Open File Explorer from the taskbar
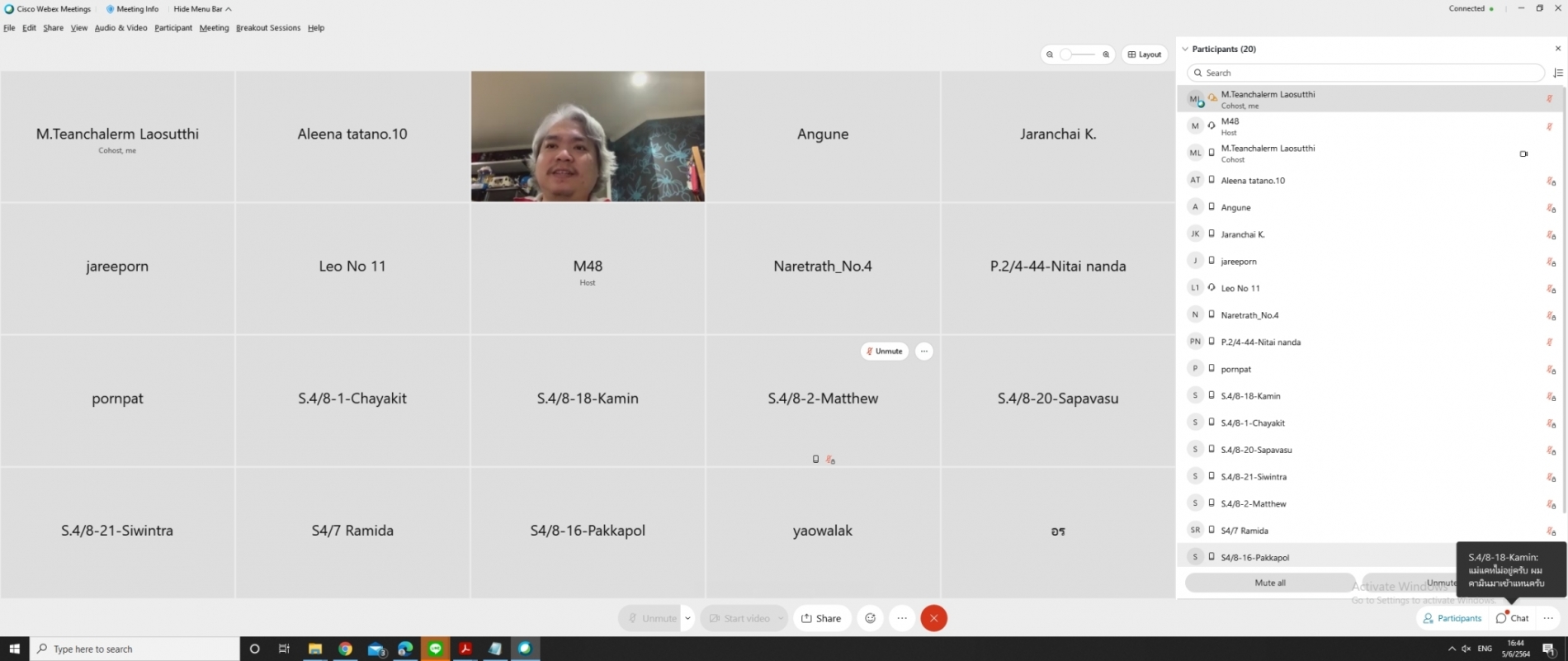The image size is (1568, 661). click(x=315, y=649)
